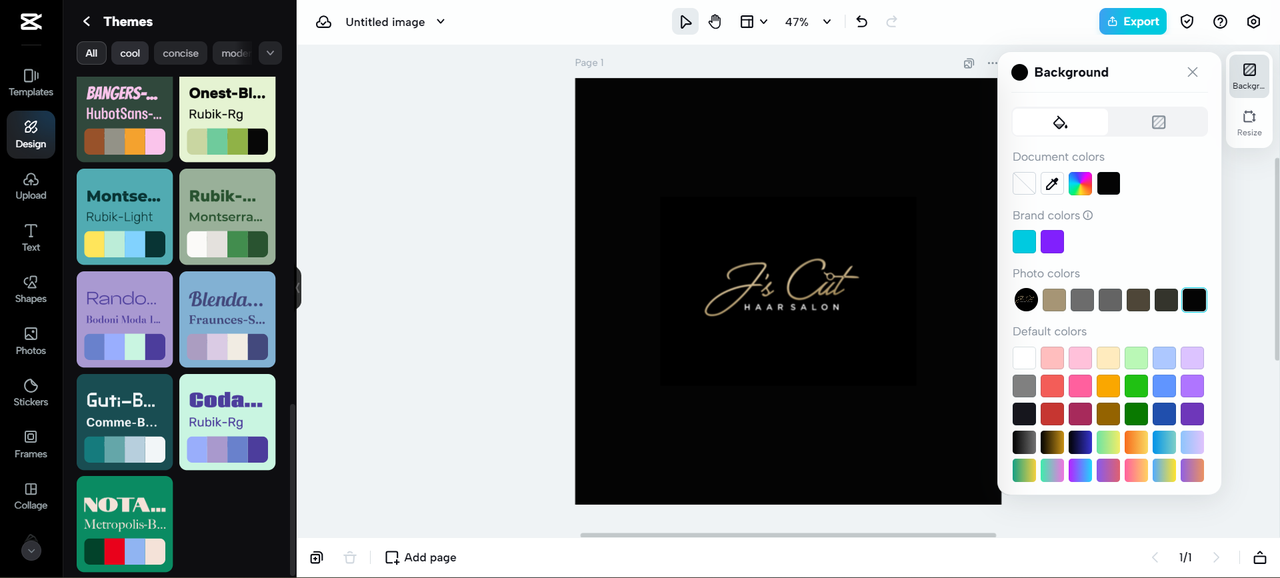
Task: Open the 47% zoom level dropdown
Action: coord(808,22)
